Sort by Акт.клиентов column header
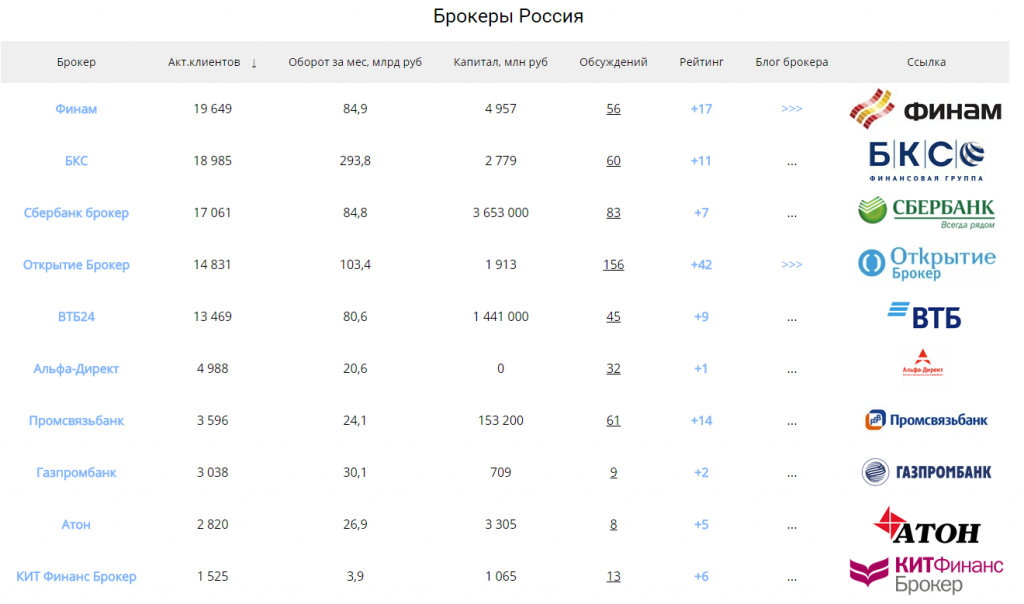Screen dimensions: 1024x604 coord(204,62)
